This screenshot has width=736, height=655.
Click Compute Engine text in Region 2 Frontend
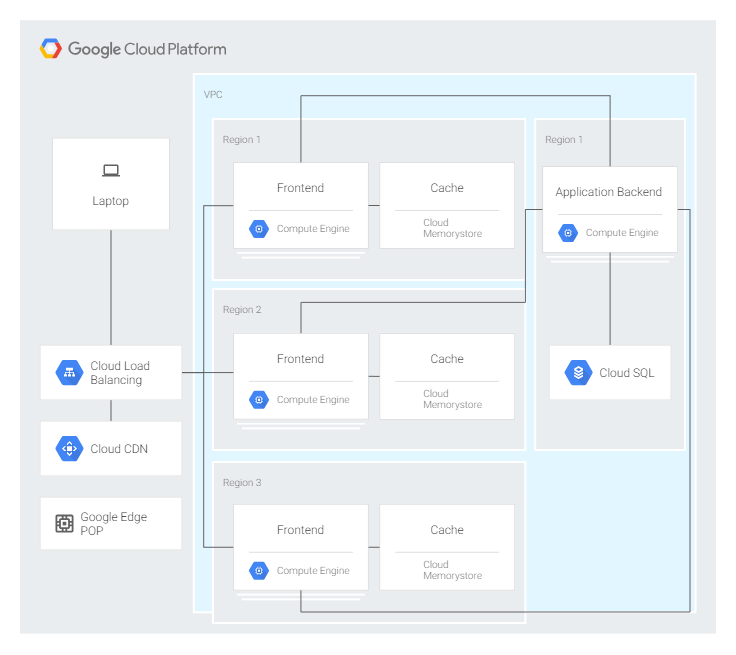tap(313, 400)
